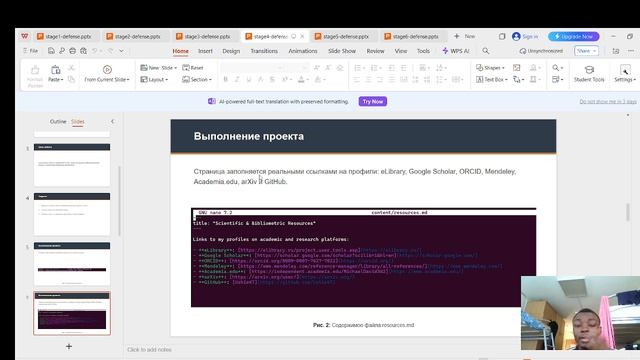The image size is (640, 360).
Task: Click the window layout icon left of Sign in
Action: tap(502, 36)
